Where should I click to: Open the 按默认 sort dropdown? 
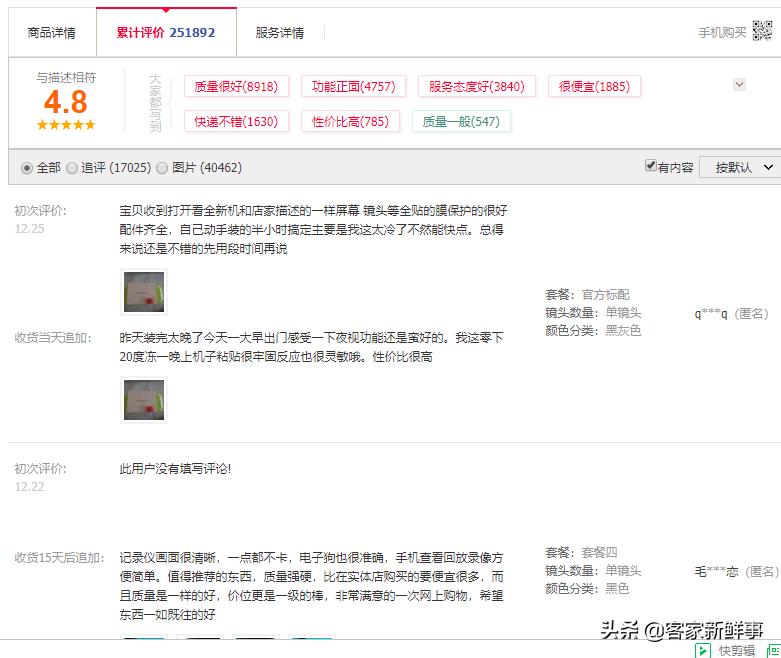tap(741, 167)
